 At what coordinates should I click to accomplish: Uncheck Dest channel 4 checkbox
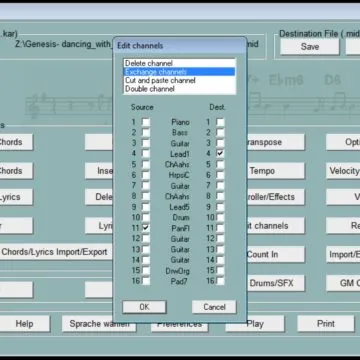(x=220, y=154)
